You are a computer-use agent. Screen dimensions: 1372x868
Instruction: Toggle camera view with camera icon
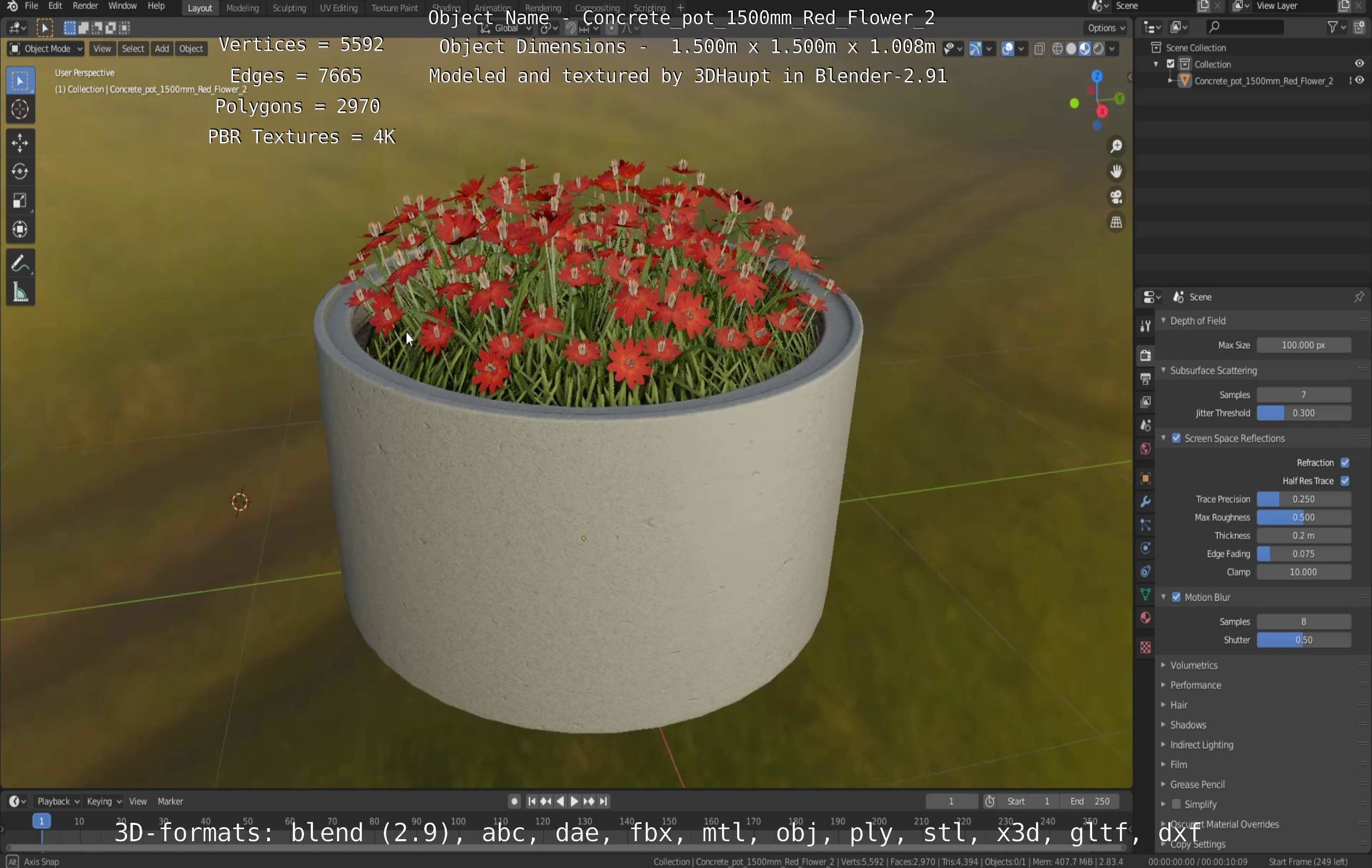(1116, 197)
